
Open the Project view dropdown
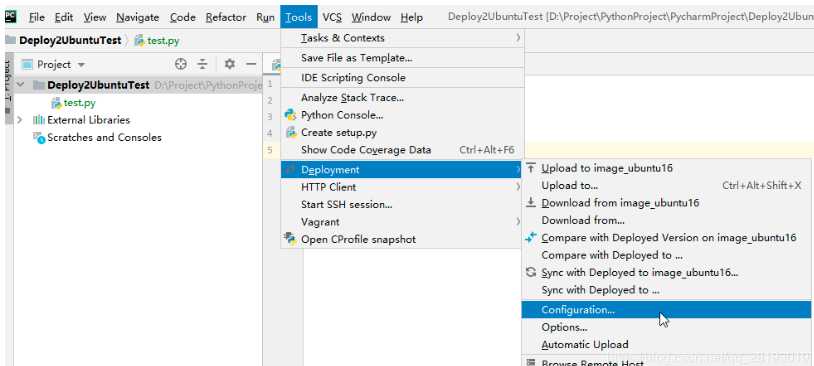[81, 65]
